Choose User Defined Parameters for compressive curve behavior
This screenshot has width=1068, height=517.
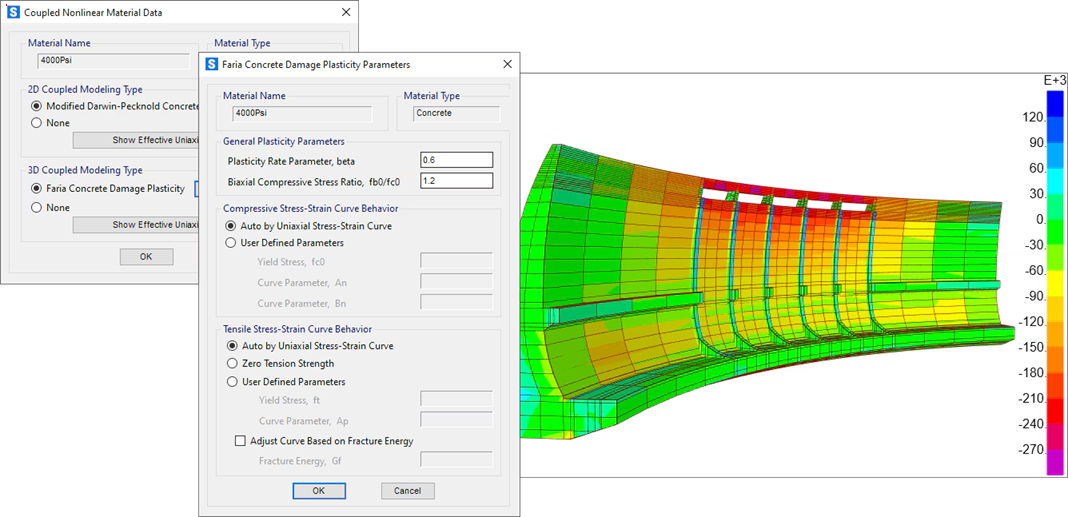232,243
